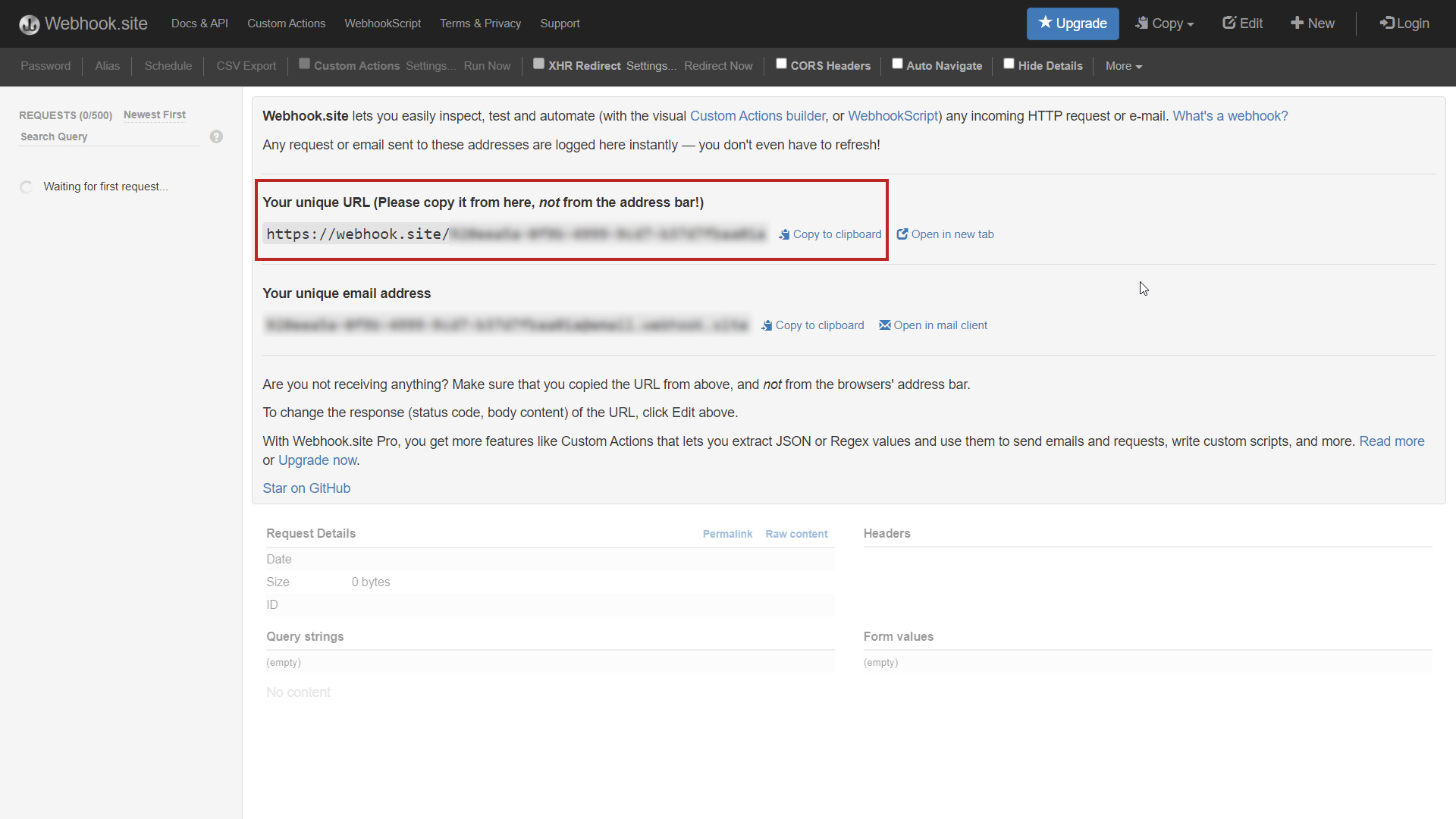Follow the WebhookScript link in the intro text
The height and width of the screenshot is (819, 1456).
coord(893,116)
